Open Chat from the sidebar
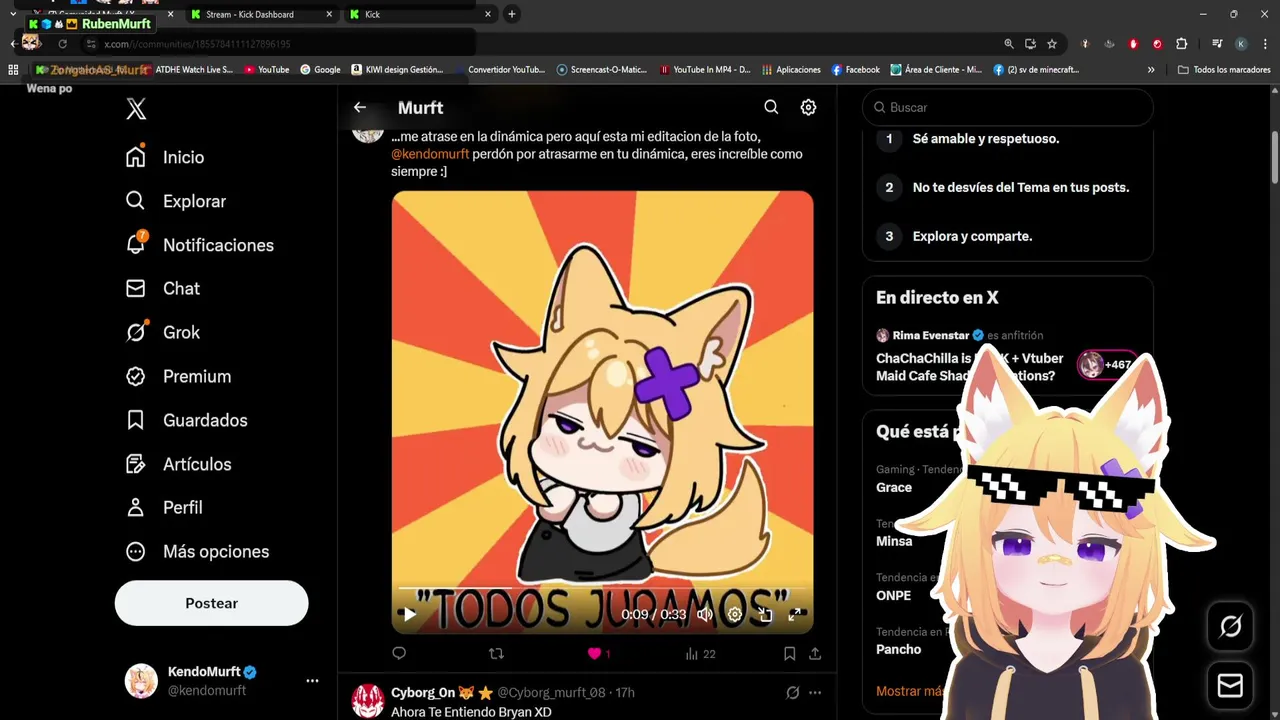 point(163,288)
